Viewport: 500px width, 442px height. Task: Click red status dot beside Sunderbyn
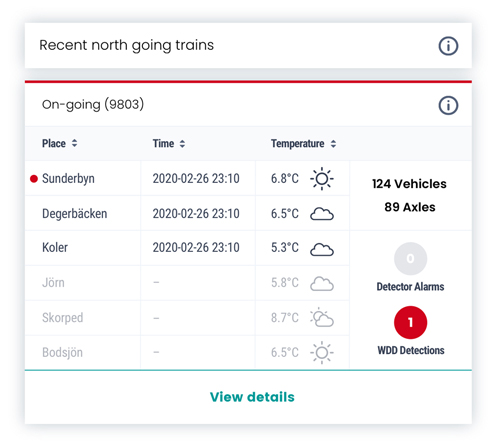point(34,179)
